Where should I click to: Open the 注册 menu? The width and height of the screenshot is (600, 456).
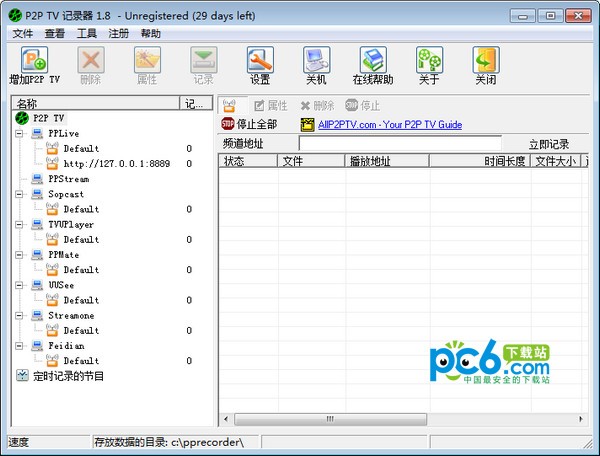(x=119, y=34)
